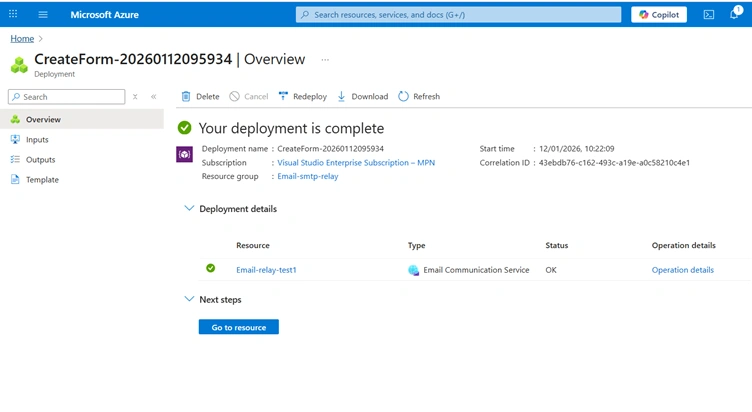Image resolution: width=752 pixels, height=412 pixels.
Task: Click the green deployment complete checkmark
Action: click(184, 128)
